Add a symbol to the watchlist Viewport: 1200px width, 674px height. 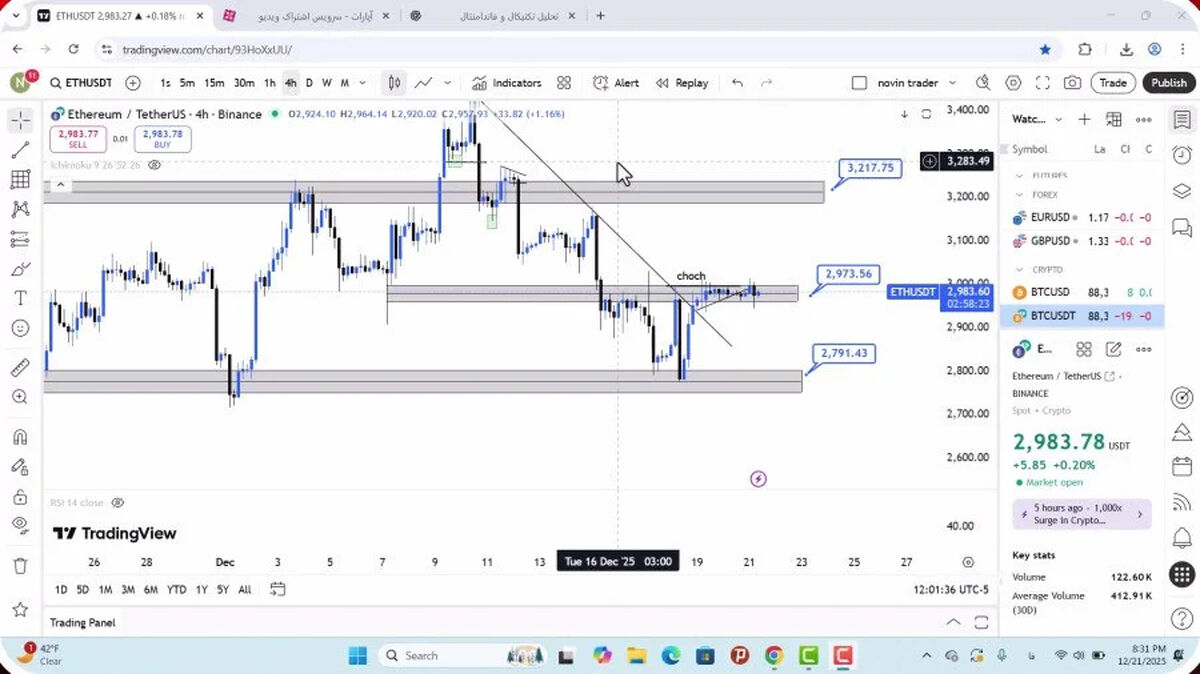pos(1084,119)
